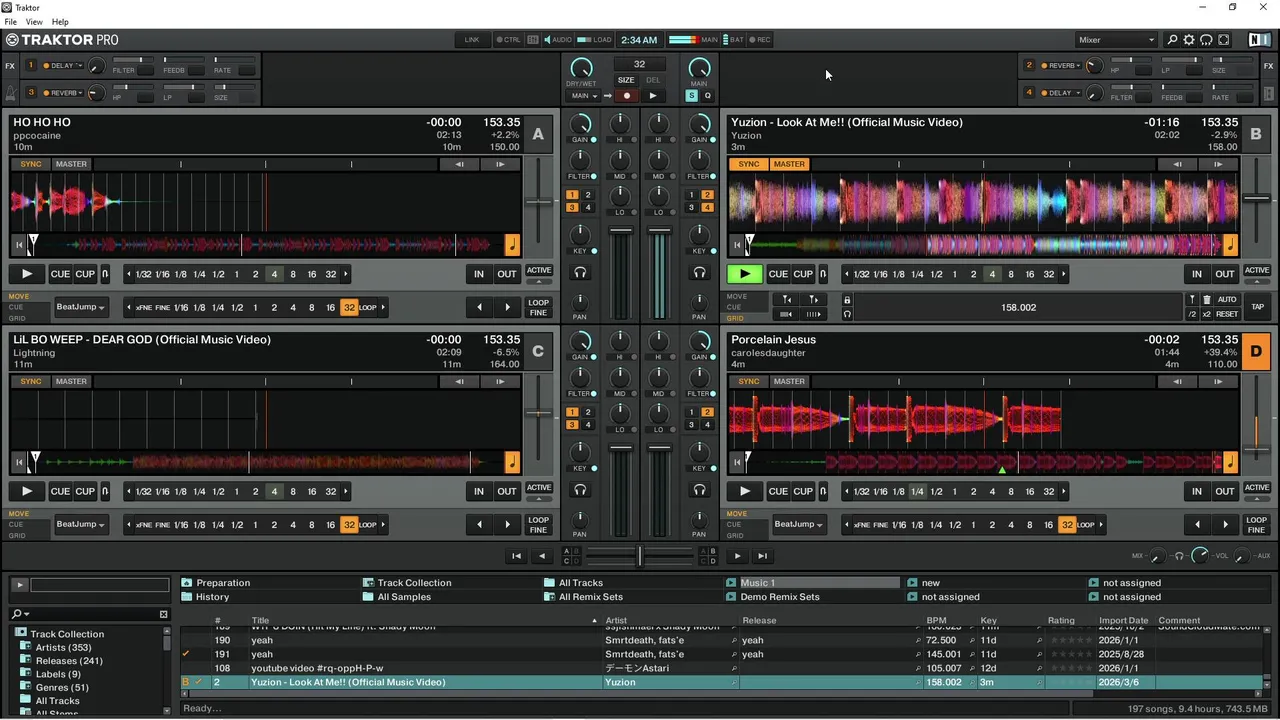Viewport: 1280px width, 720px height.
Task: Click the magnifier icon in the header
Action: point(1172,40)
